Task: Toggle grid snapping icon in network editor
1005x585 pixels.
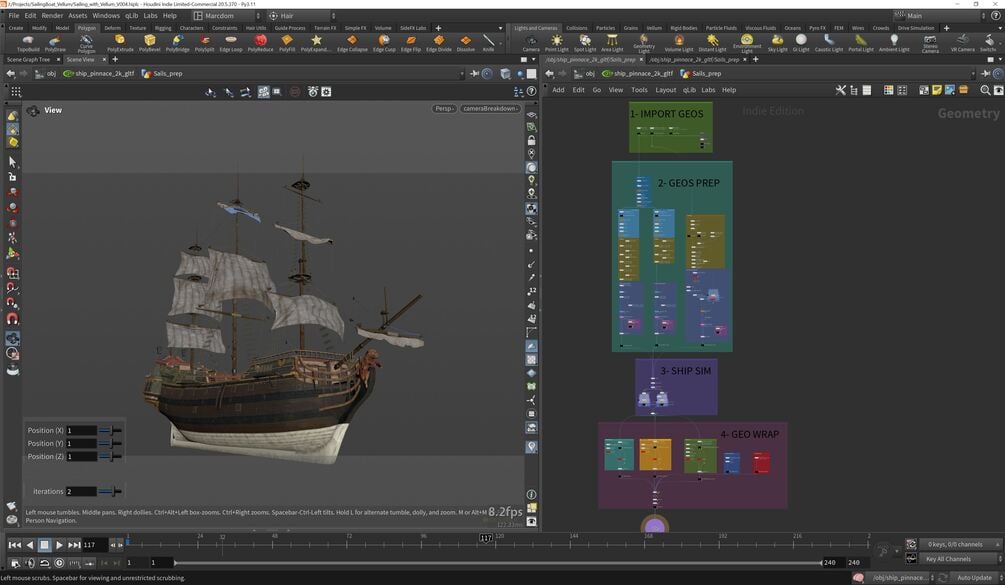Action: tap(902, 90)
